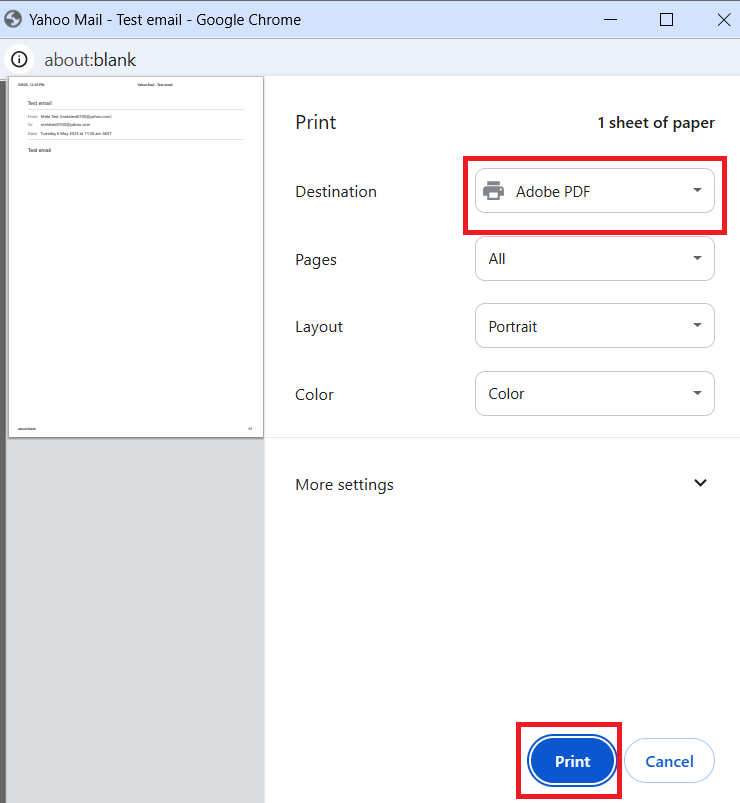
Task: Click the 'Destination' label
Action: (x=336, y=192)
